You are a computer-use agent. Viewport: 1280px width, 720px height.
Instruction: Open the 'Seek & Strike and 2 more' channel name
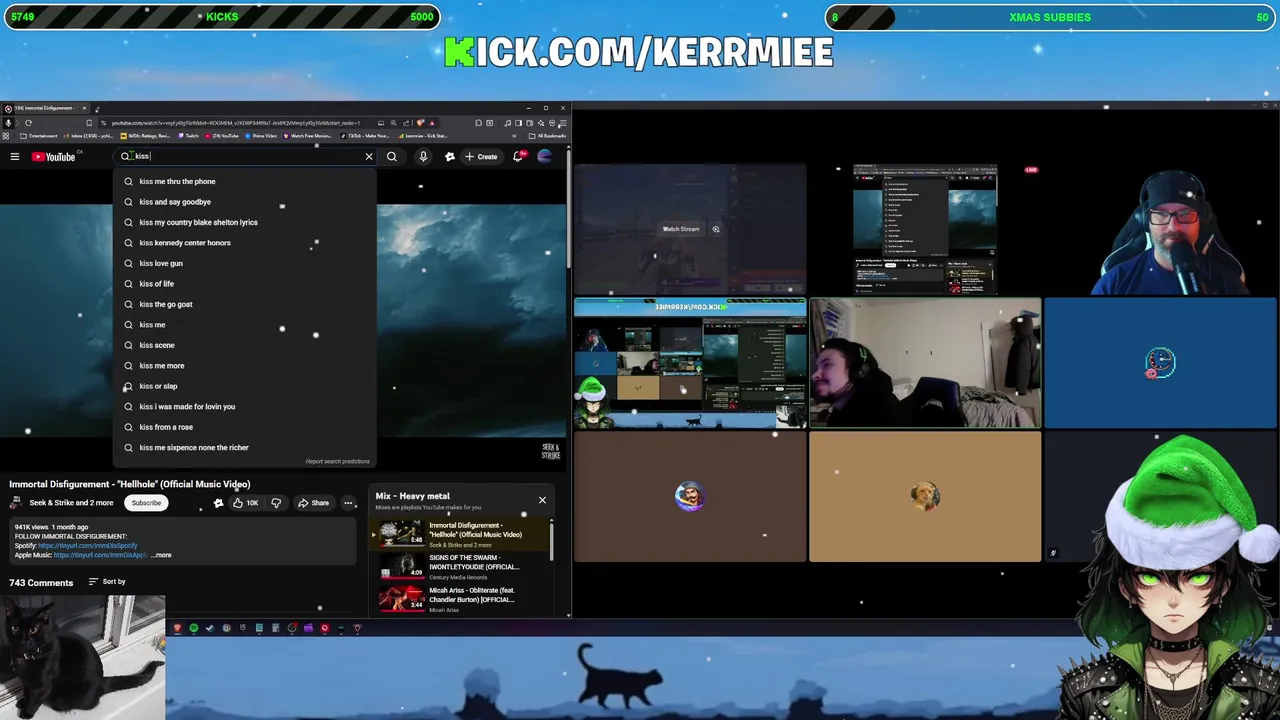point(71,503)
